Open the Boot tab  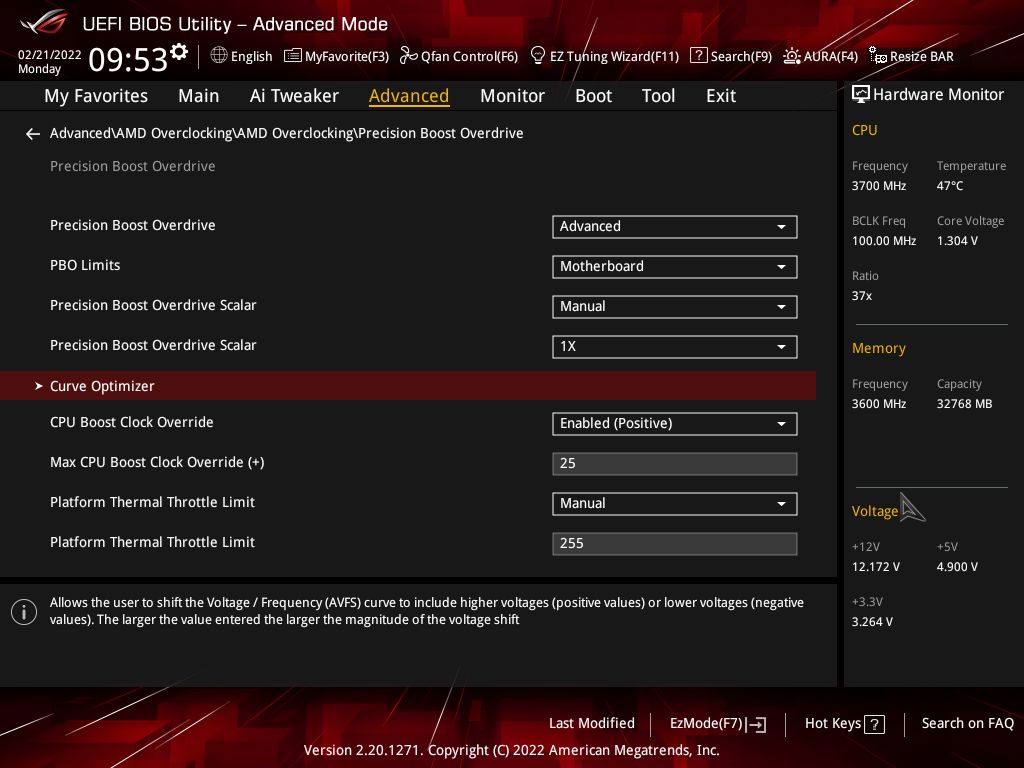[x=593, y=96]
